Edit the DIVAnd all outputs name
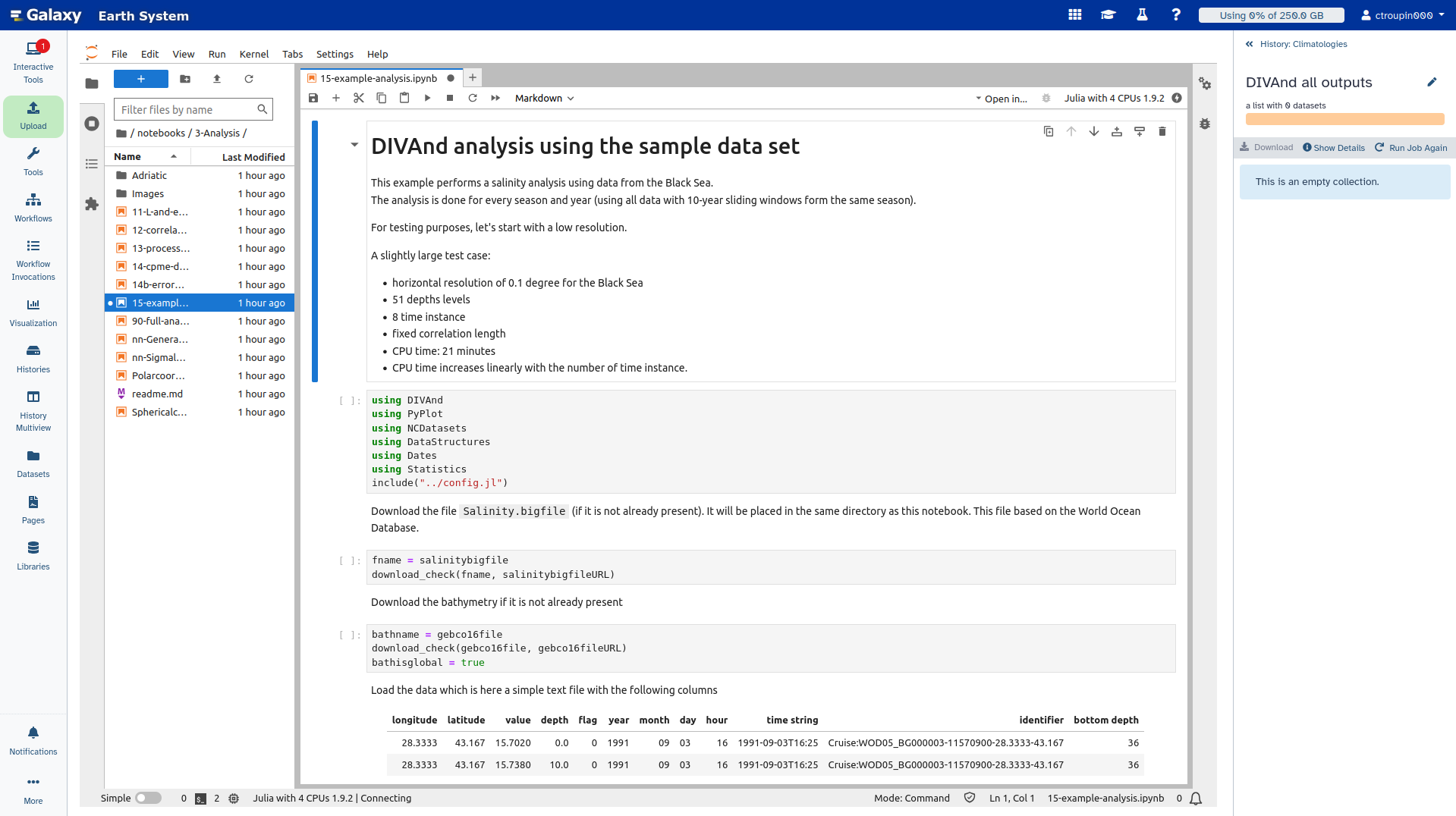The width and height of the screenshot is (1456, 816). tap(1432, 82)
